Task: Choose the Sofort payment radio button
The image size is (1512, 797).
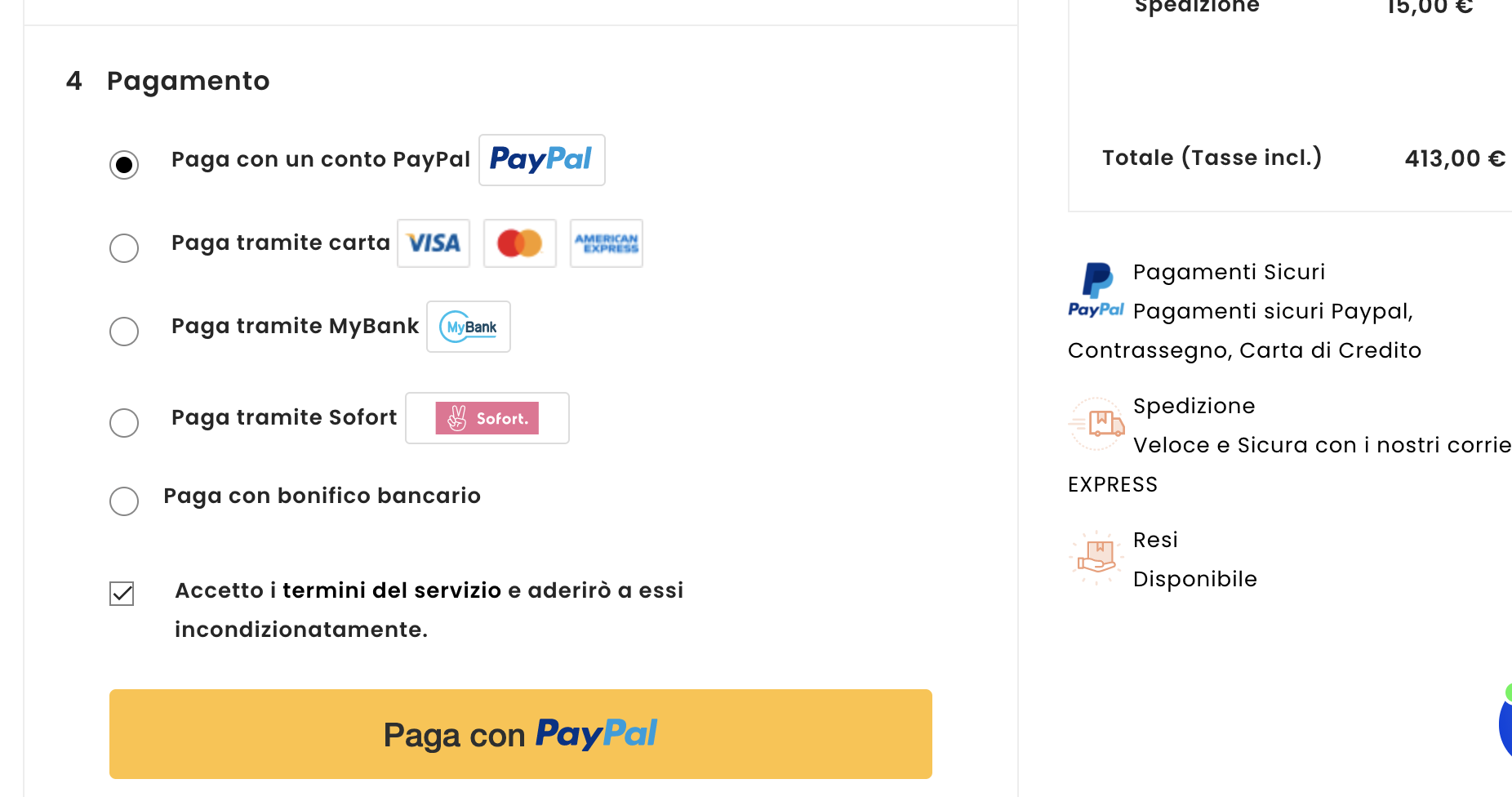Action: (x=124, y=423)
